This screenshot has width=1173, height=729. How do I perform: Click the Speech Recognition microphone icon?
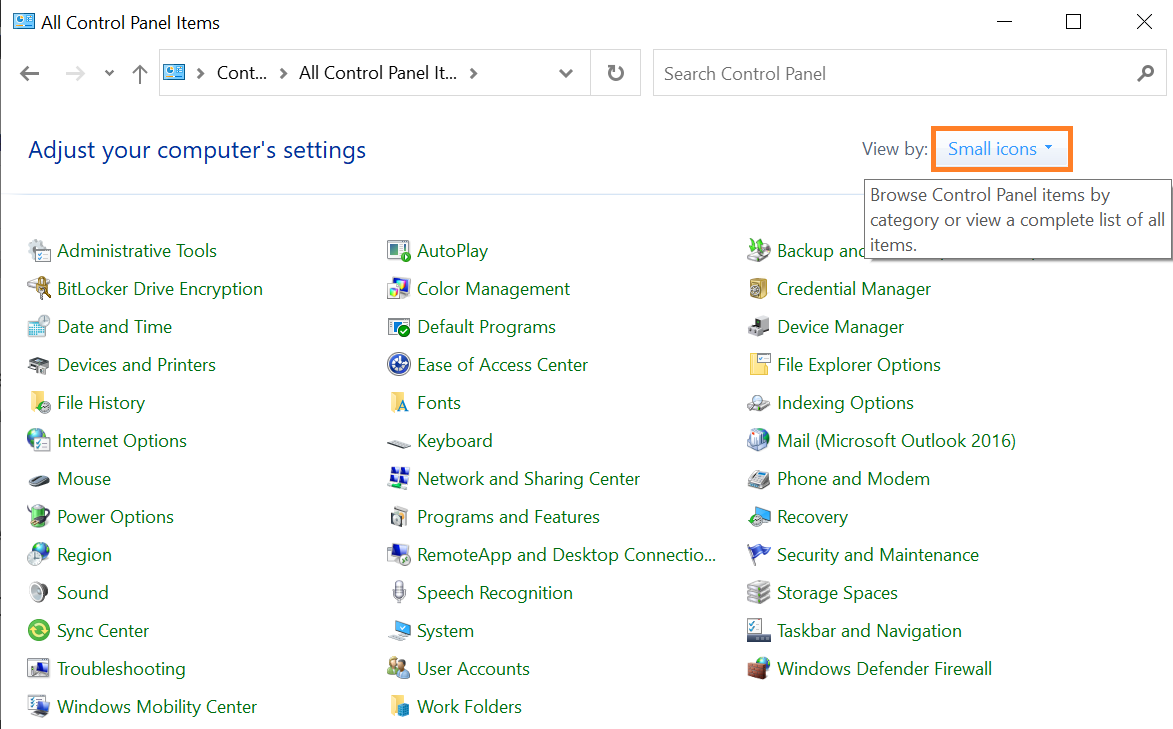pyautogui.click(x=399, y=593)
